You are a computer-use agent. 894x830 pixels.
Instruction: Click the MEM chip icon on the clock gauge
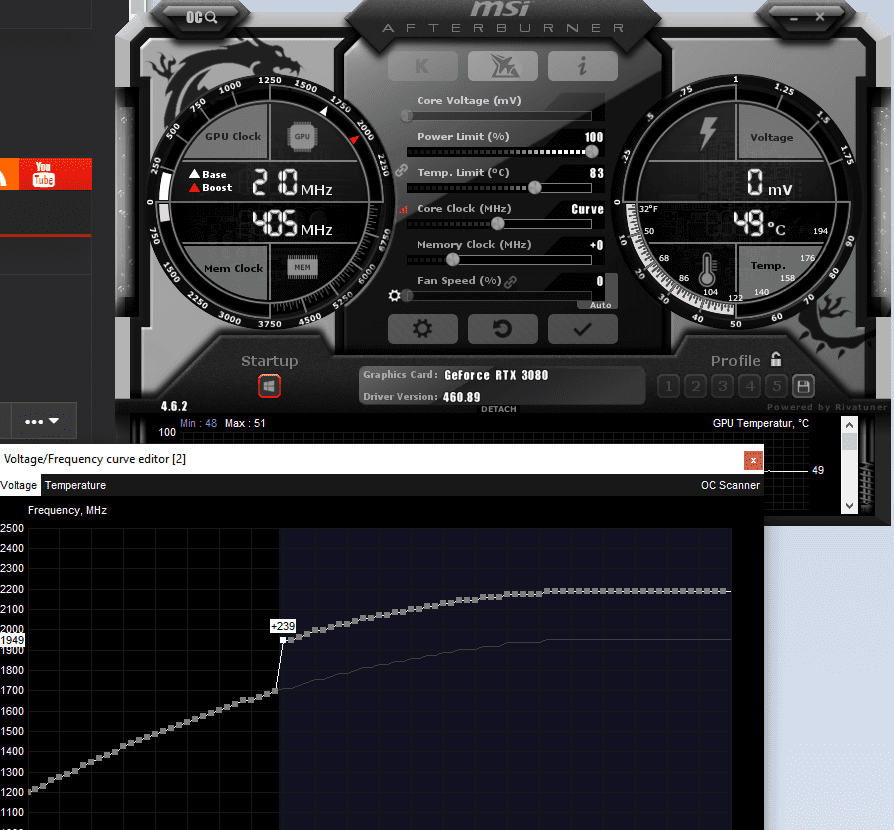(302, 267)
